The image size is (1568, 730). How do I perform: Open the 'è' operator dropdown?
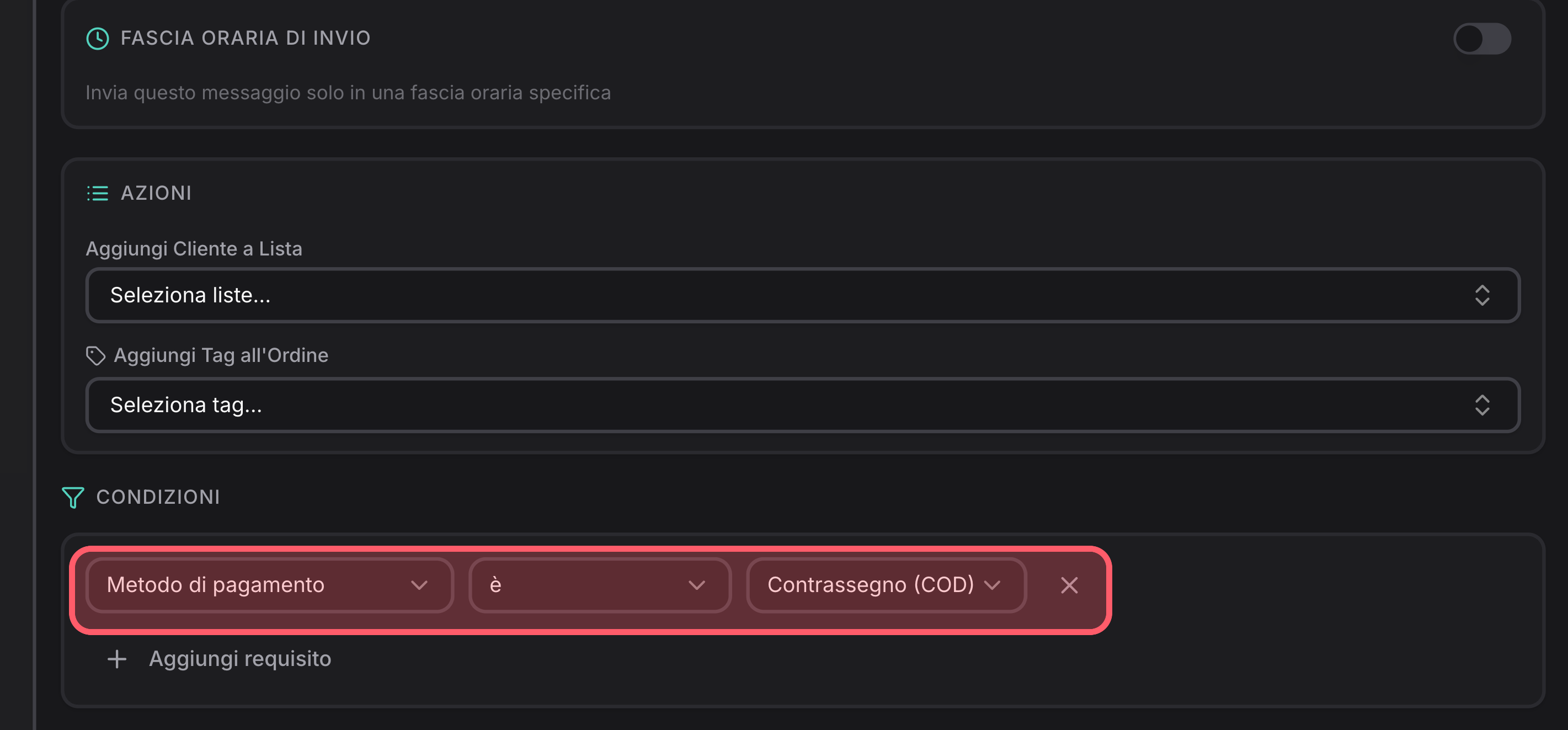(600, 585)
